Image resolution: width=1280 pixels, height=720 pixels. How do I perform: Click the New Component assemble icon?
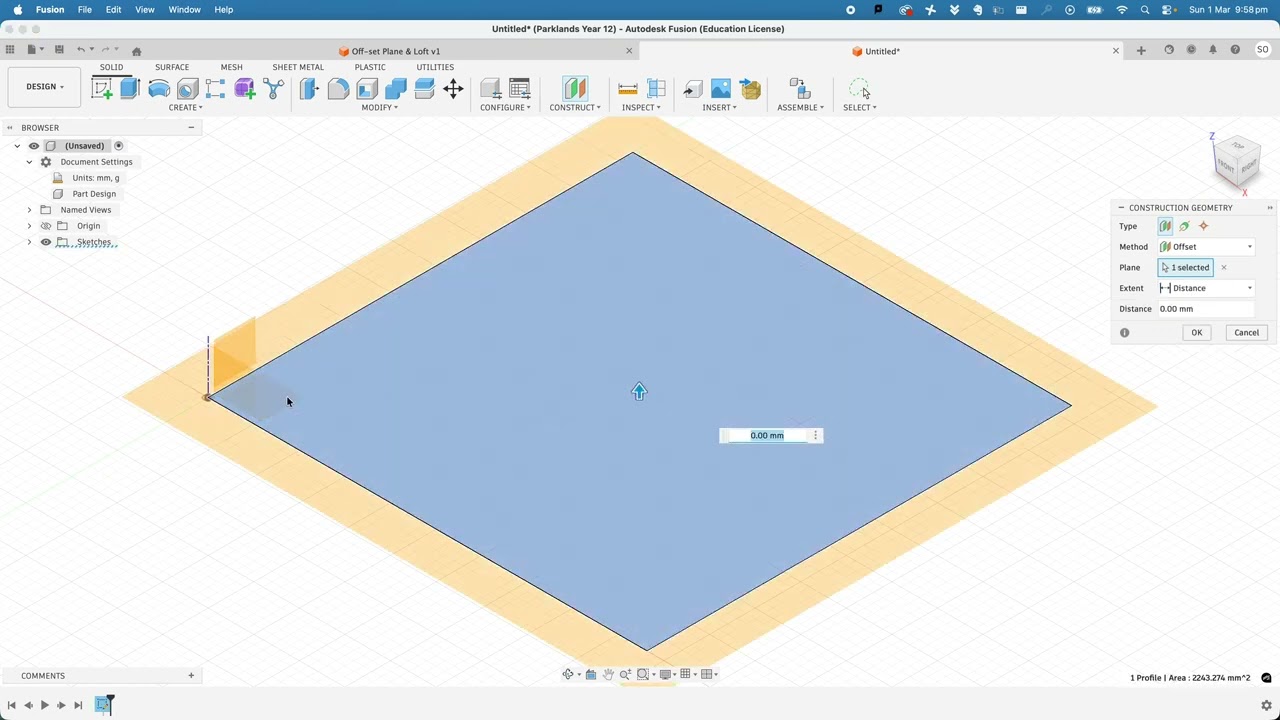click(798, 89)
